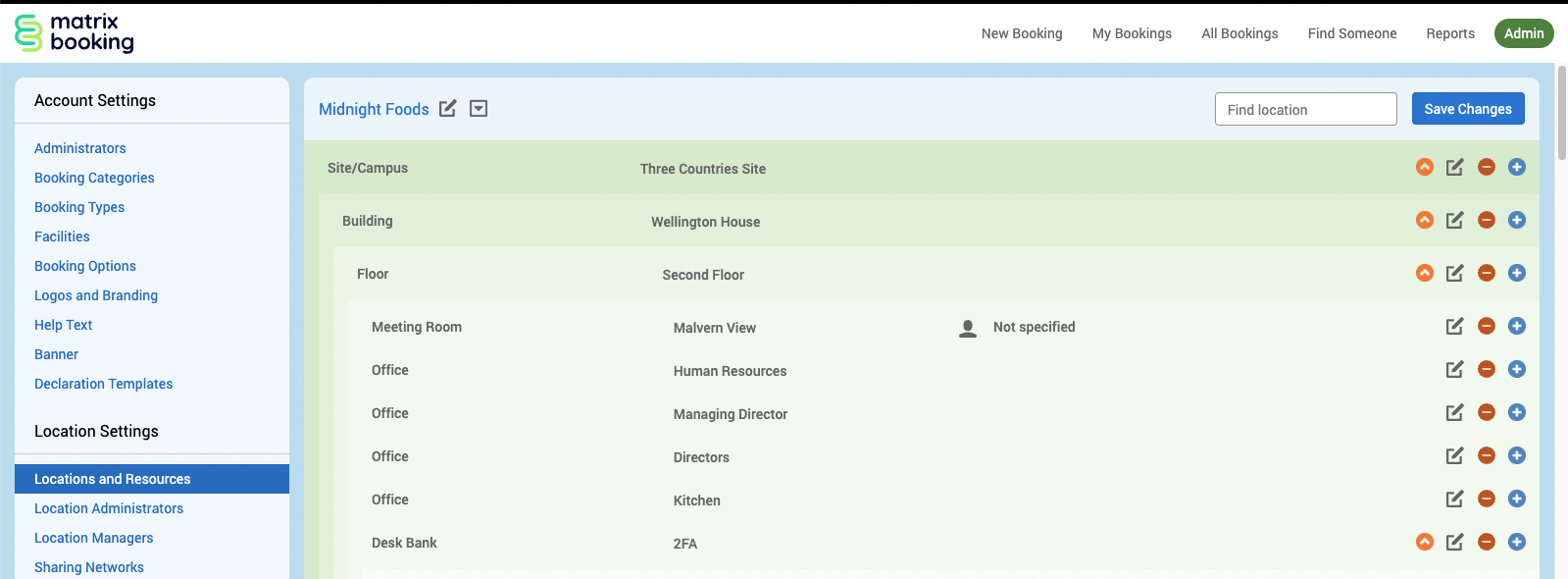Add a child location to Wellington House
1568x579 pixels.
1516,220
